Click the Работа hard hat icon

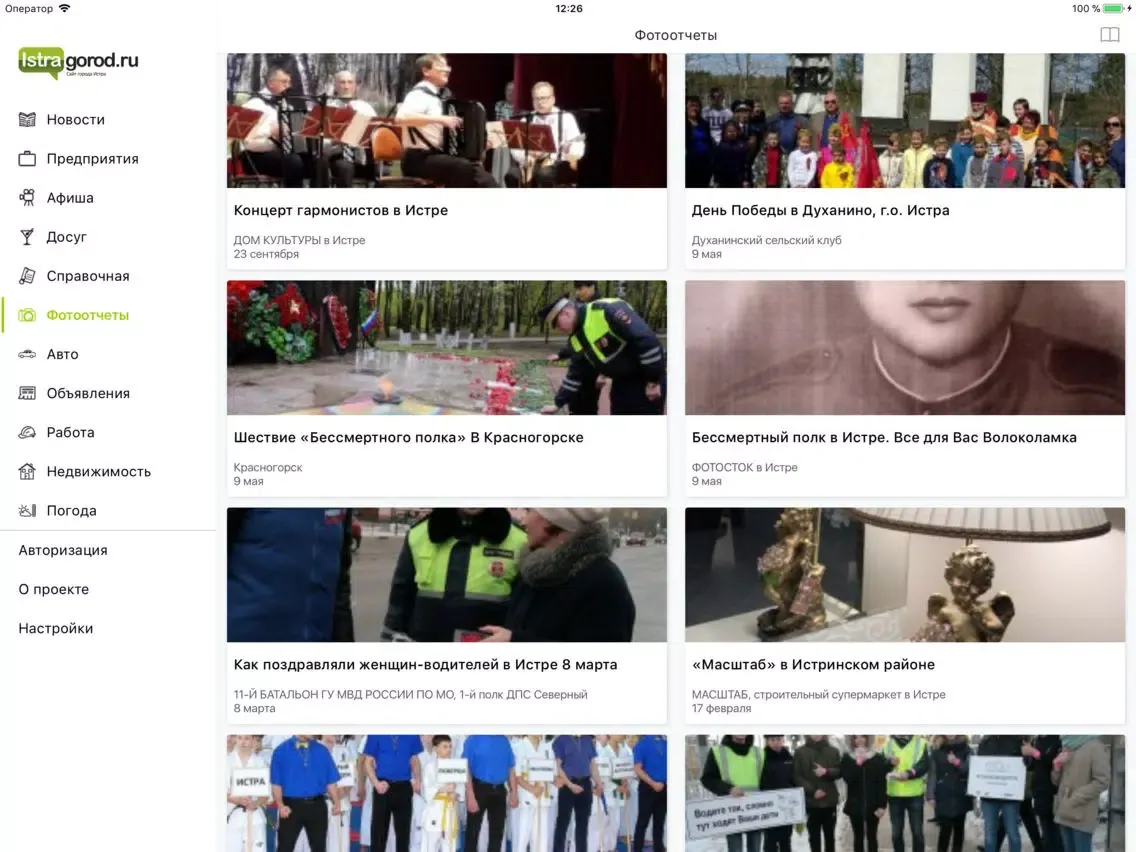pos(27,433)
